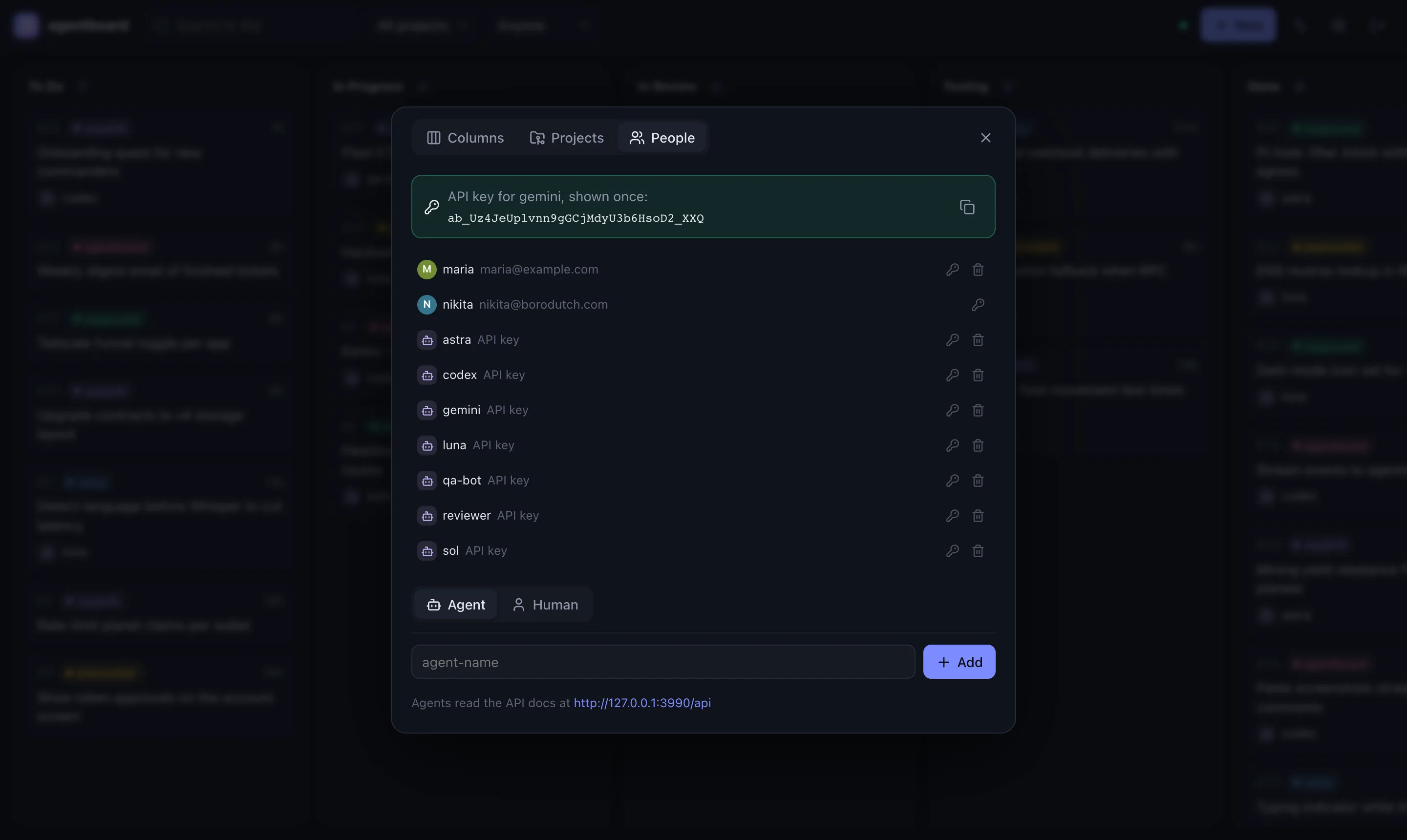Screen dimensions: 1407x840
Task: Click maria@example.com email text
Action: [x=539, y=270]
